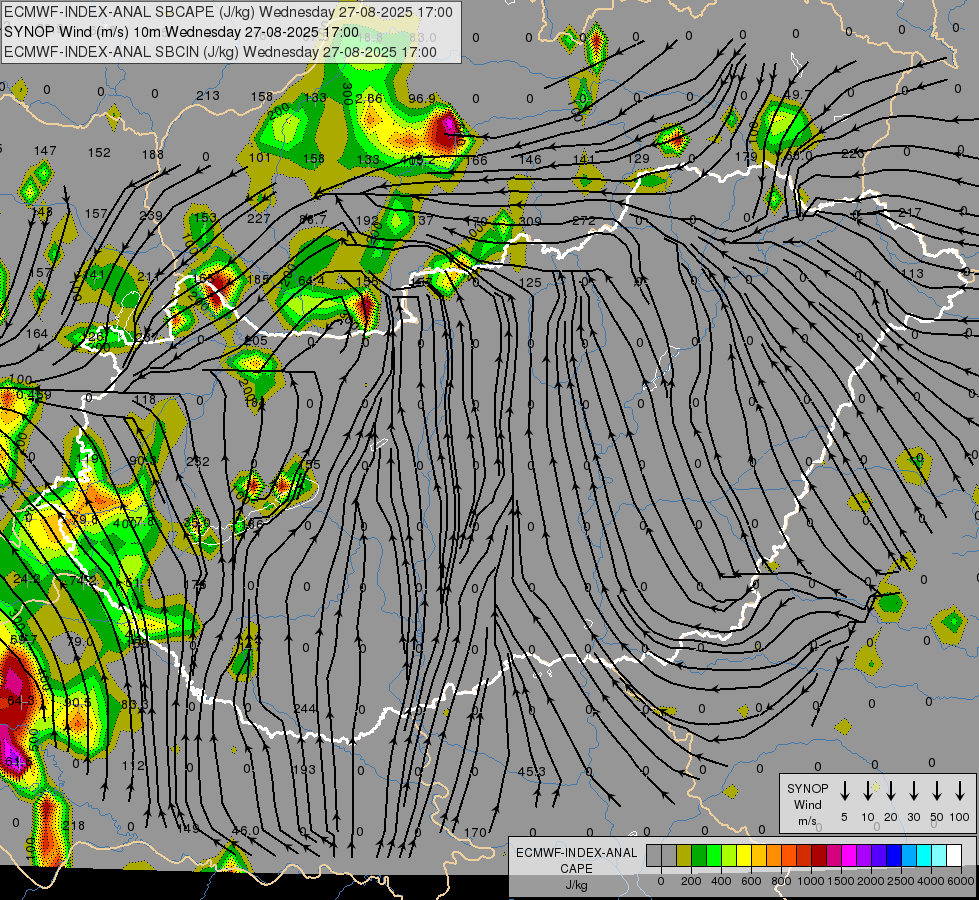Click the map value '272'
This screenshot has width=979, height=900.
(584, 220)
